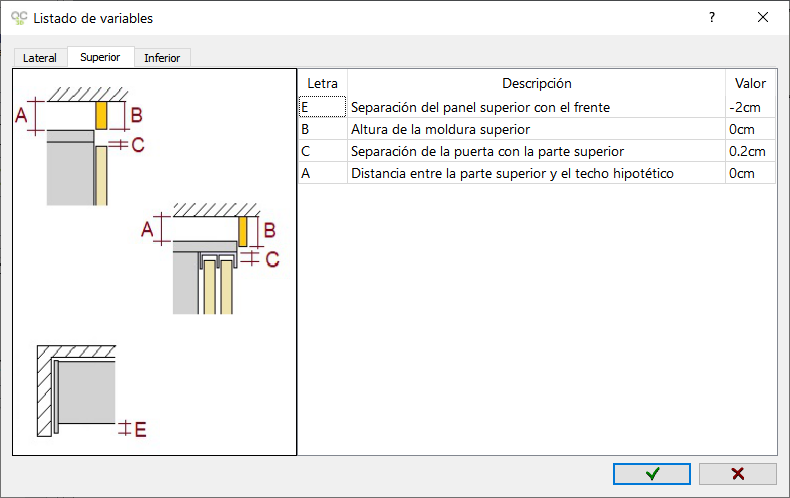Select the letter E cell
The width and height of the screenshot is (790, 498).
pos(322,107)
